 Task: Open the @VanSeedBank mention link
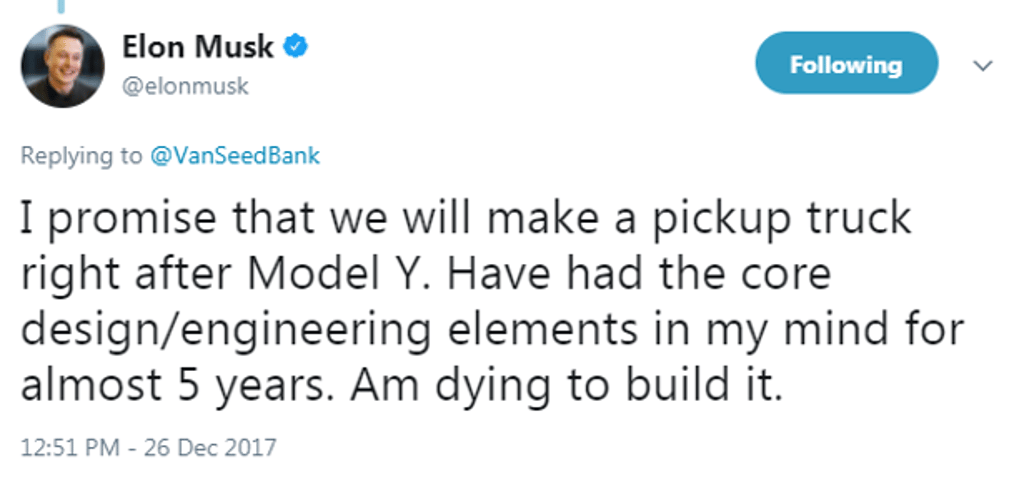[235, 156]
